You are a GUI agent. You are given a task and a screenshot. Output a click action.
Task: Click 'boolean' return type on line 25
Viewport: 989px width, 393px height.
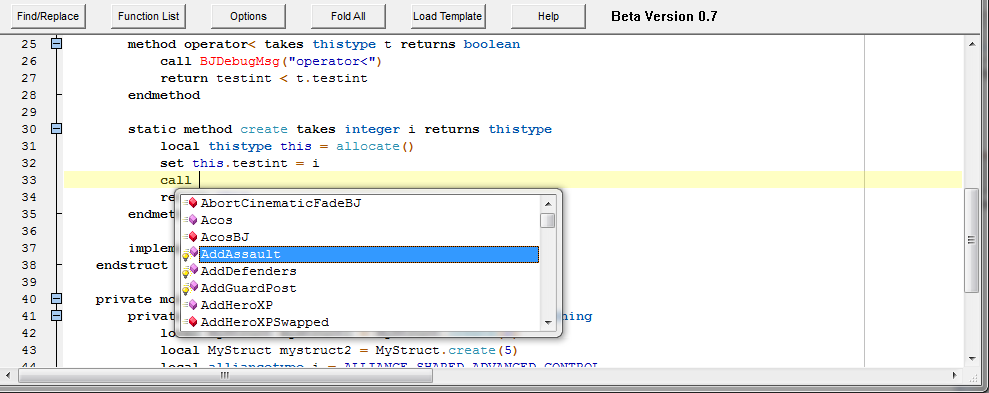point(492,44)
